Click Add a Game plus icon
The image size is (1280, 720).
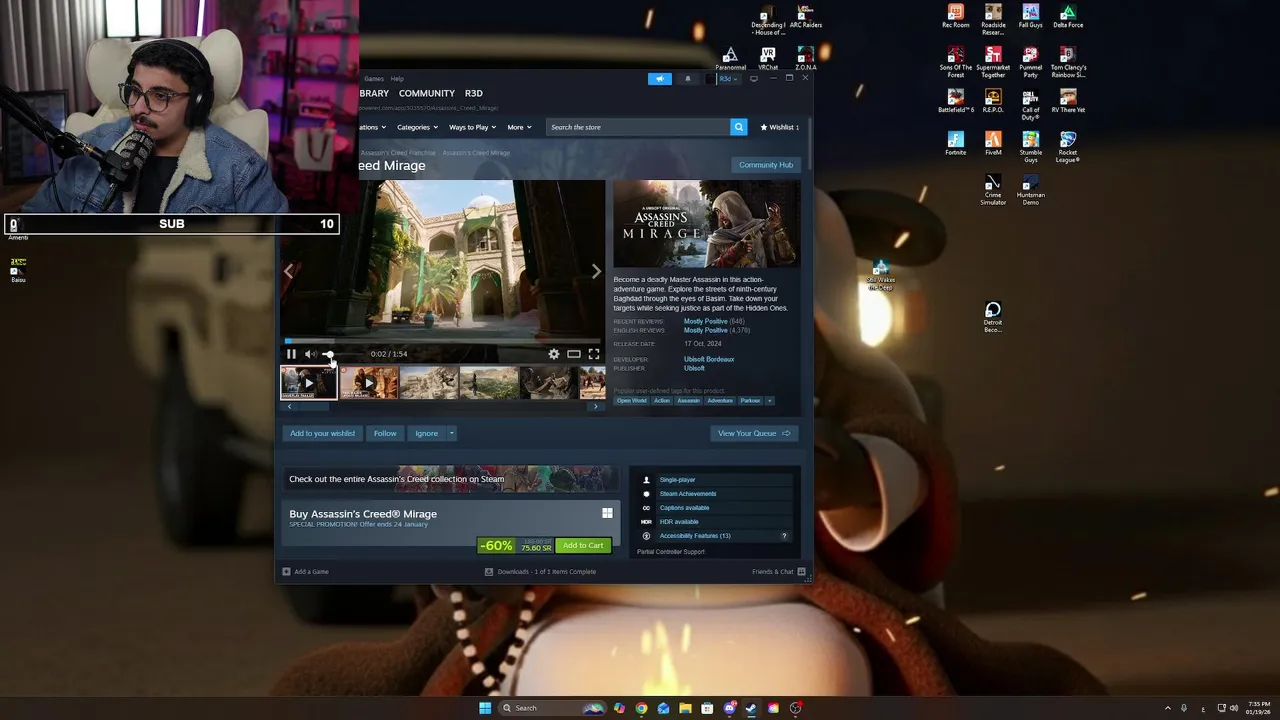tap(286, 572)
